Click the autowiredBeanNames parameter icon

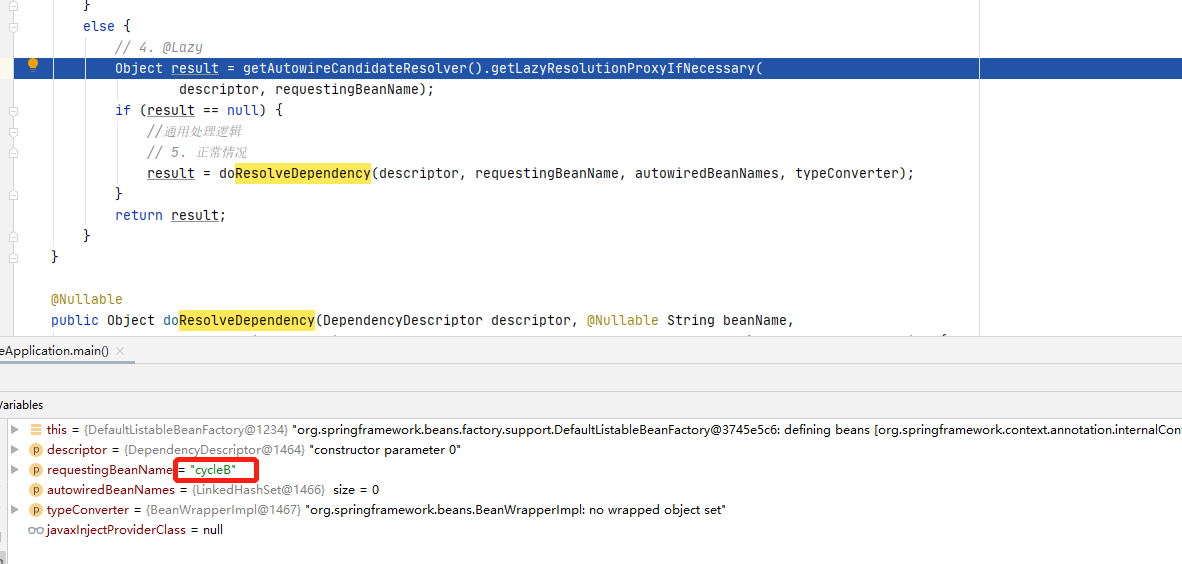(x=36, y=490)
